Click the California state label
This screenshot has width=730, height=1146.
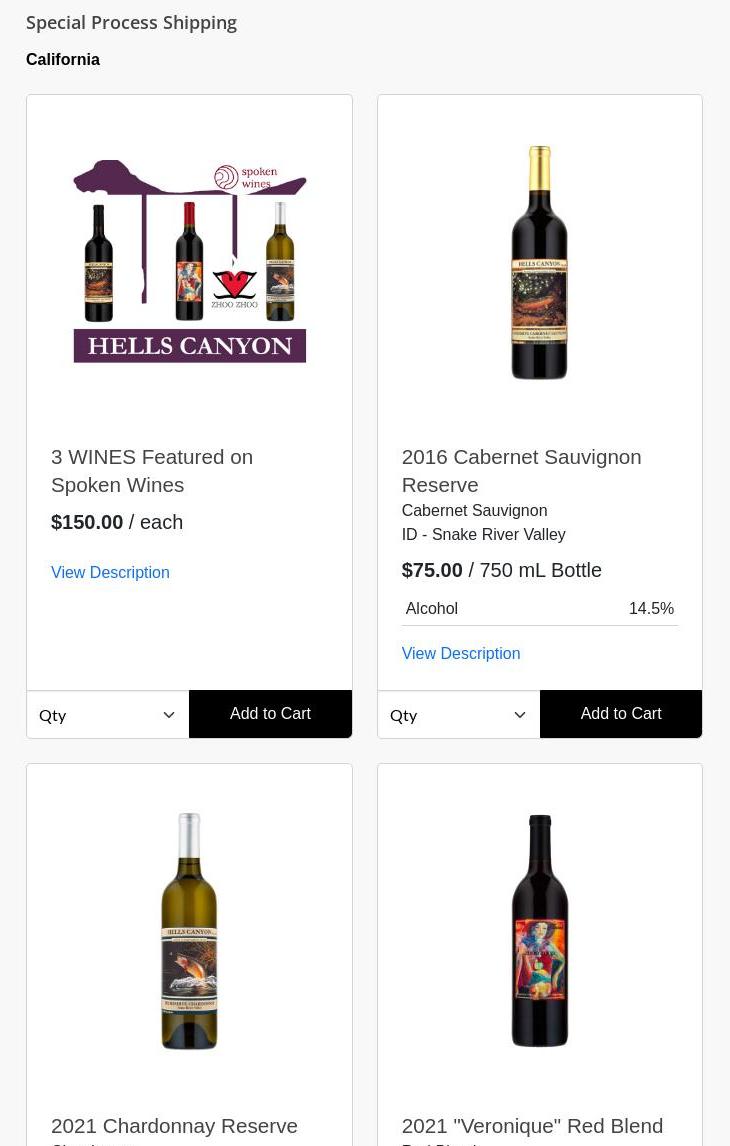pyautogui.click(x=63, y=59)
